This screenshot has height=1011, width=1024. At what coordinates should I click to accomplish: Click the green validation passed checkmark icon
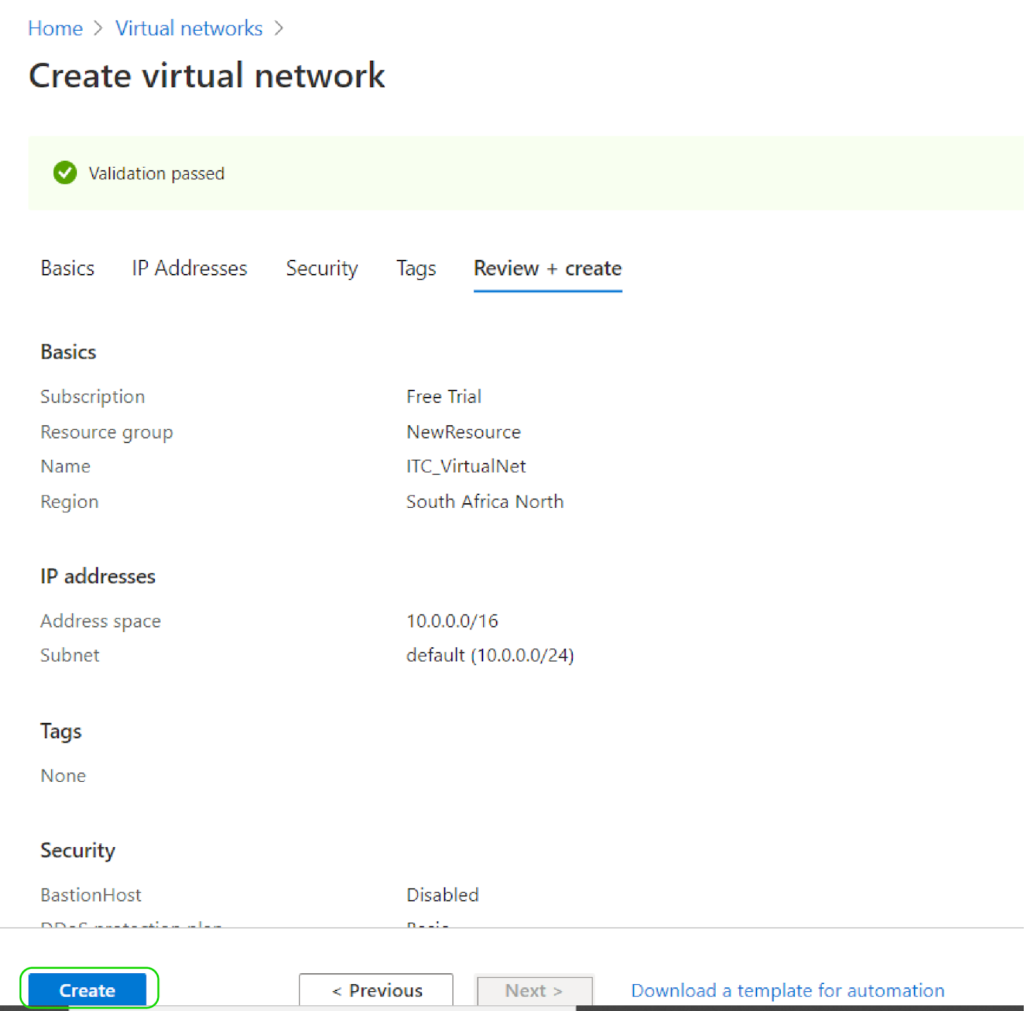click(64, 172)
